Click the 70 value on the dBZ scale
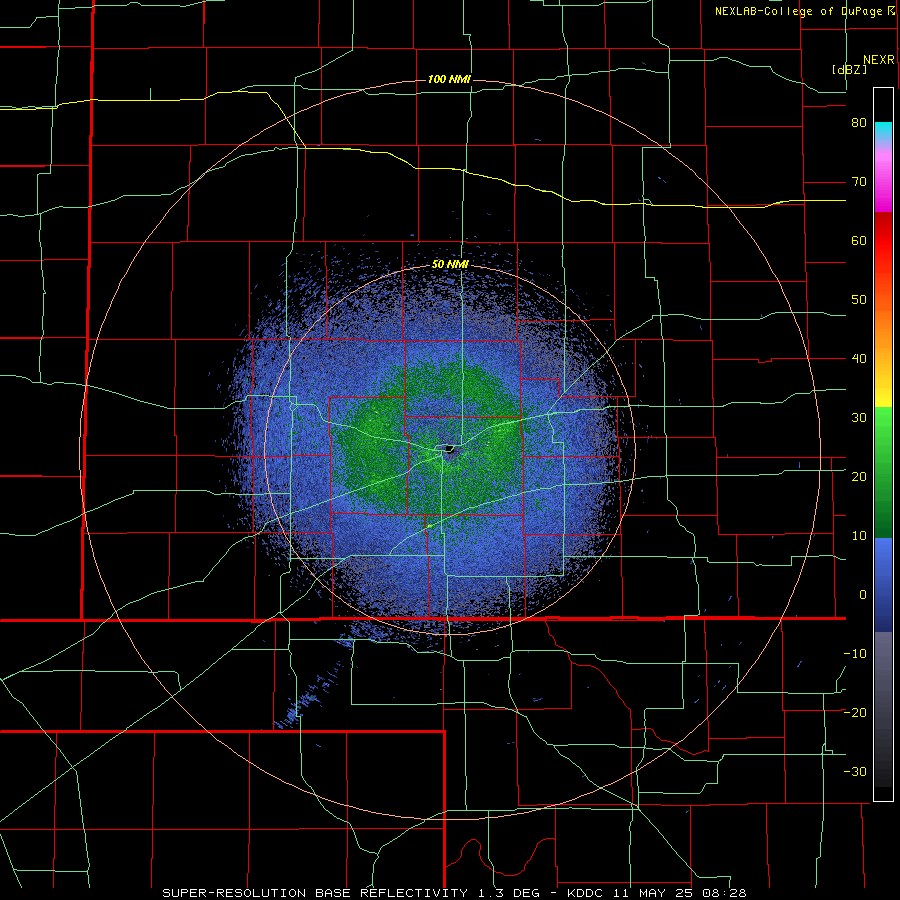 pyautogui.click(x=859, y=182)
